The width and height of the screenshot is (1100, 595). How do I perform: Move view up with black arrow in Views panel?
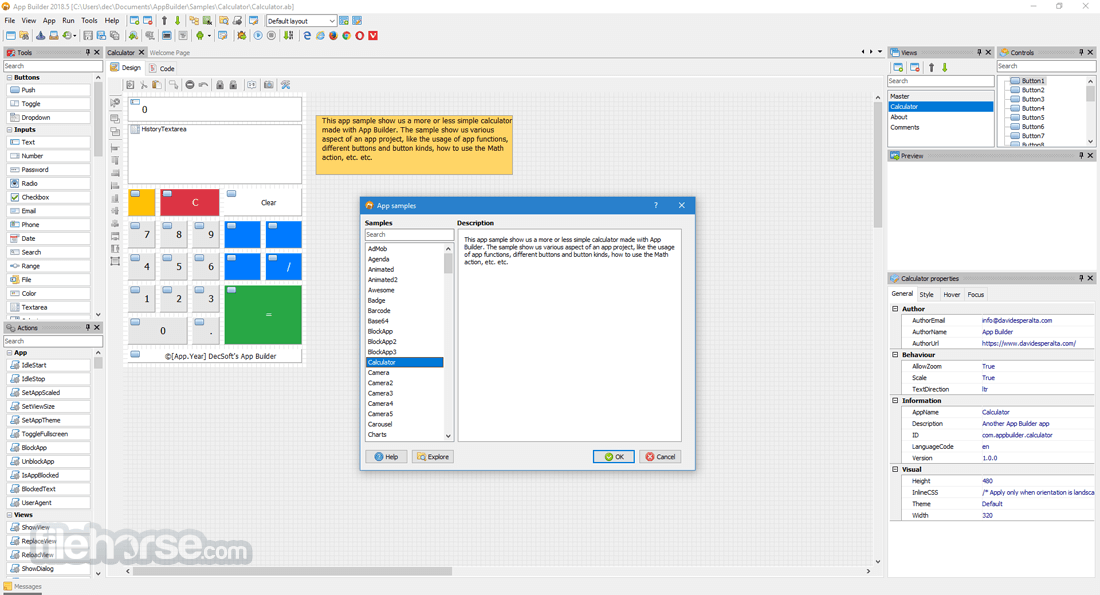click(x=932, y=67)
